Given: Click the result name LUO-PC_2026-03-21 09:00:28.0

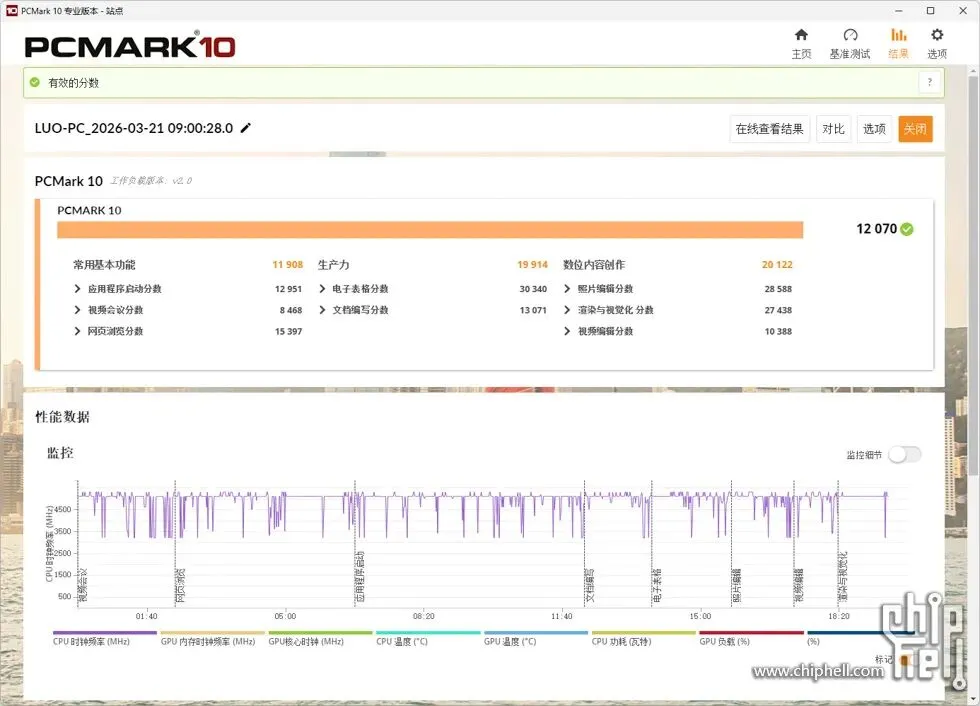Looking at the screenshot, I should pos(134,128).
